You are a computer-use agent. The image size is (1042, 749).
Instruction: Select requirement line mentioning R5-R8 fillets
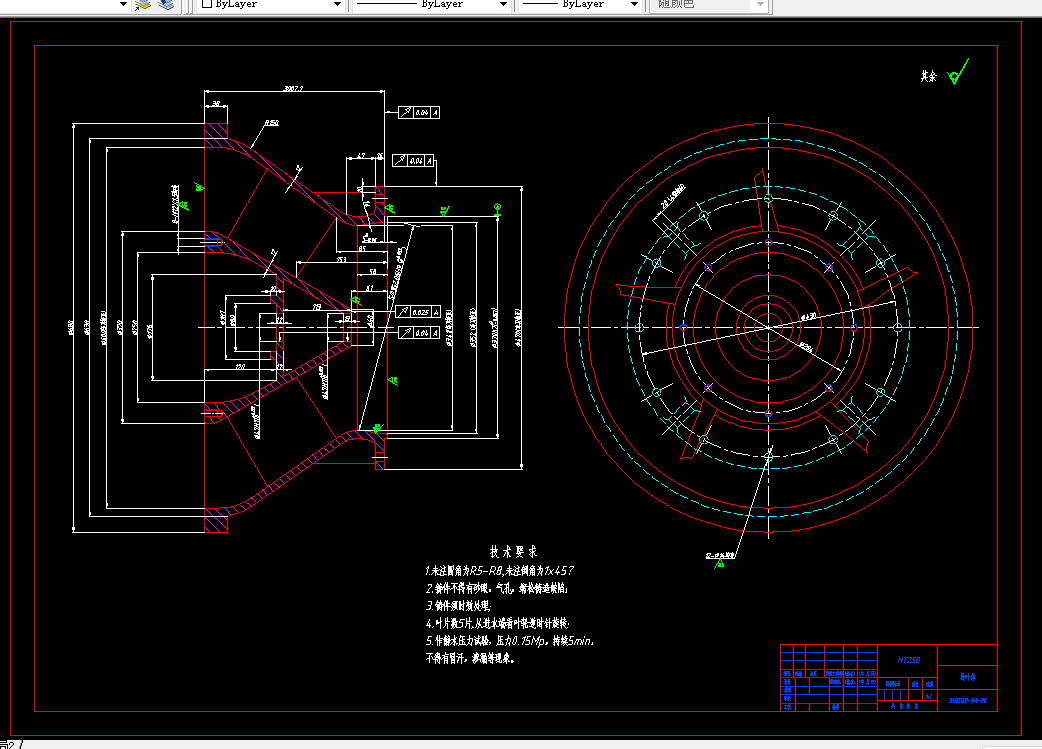pyautogui.click(x=499, y=570)
